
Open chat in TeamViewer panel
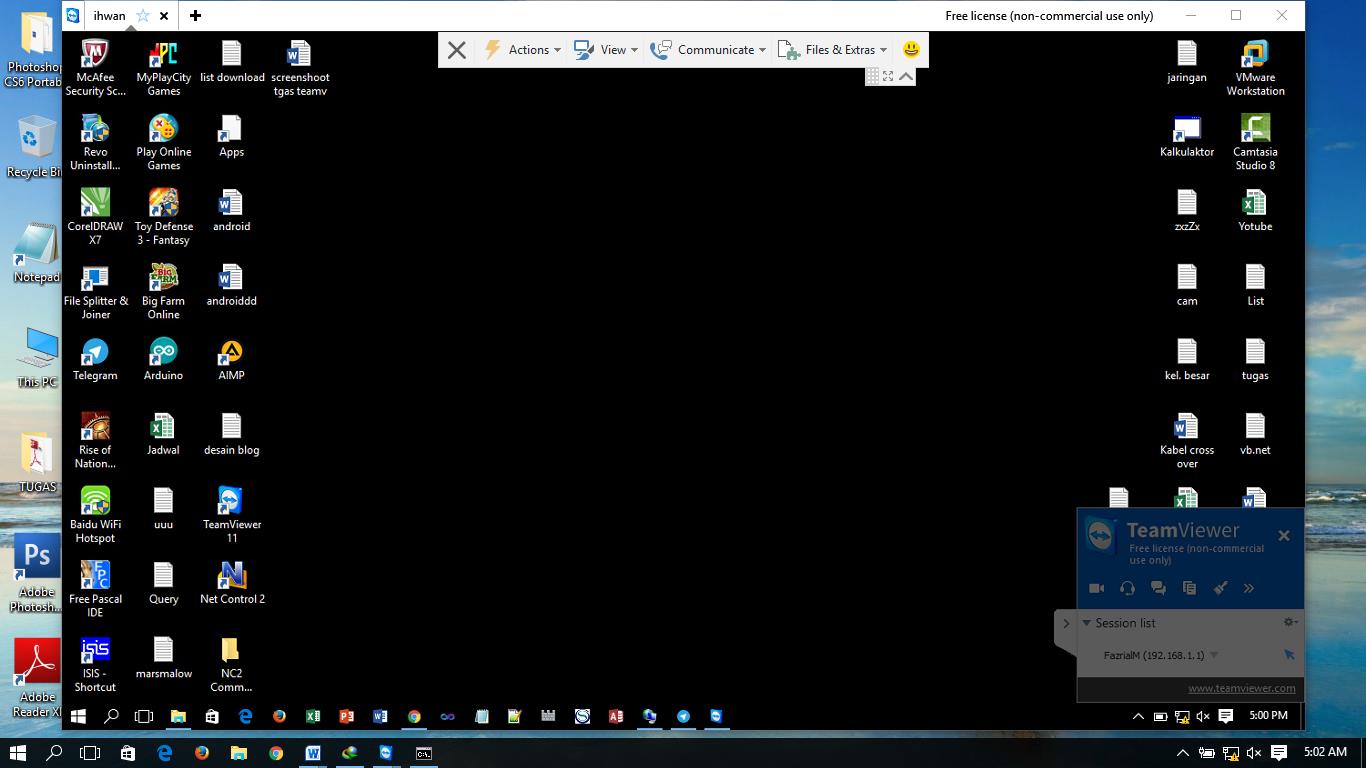(1158, 588)
